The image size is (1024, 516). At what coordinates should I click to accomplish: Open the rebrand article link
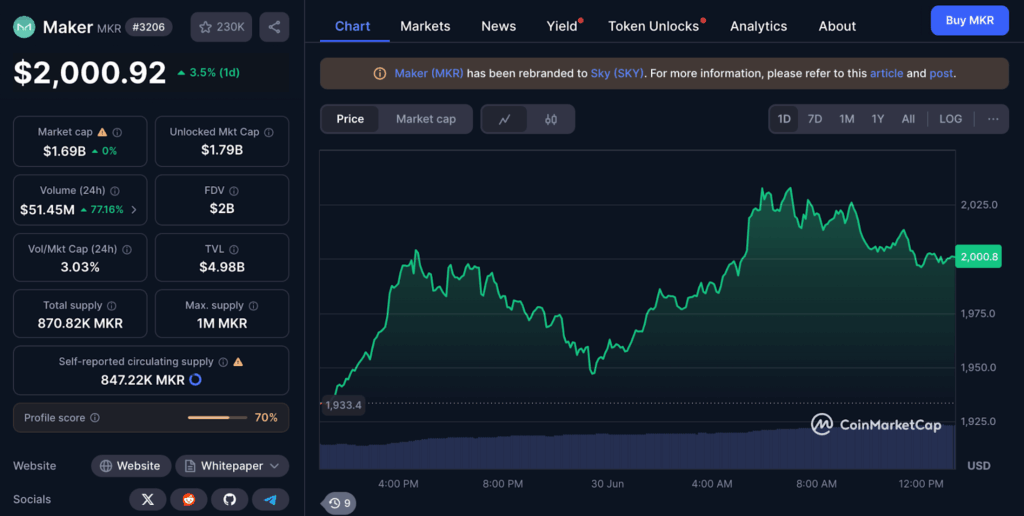(886, 73)
